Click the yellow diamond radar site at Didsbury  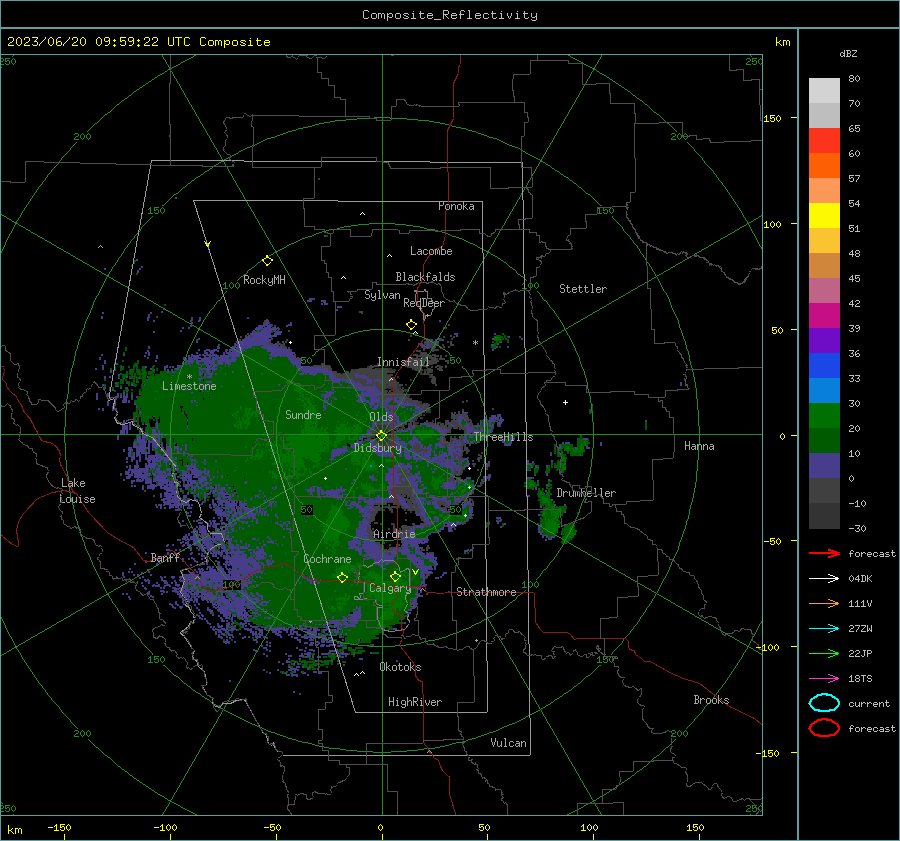pyautogui.click(x=381, y=436)
